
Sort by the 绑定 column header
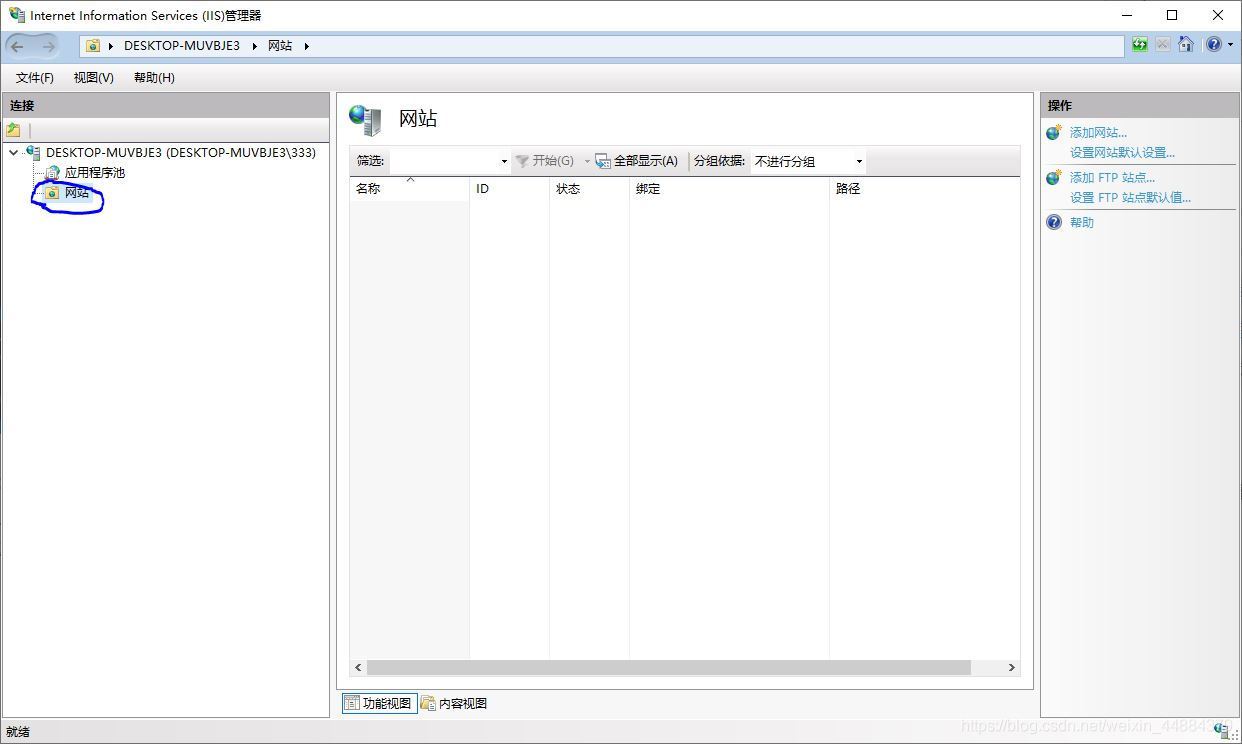[x=729, y=189]
